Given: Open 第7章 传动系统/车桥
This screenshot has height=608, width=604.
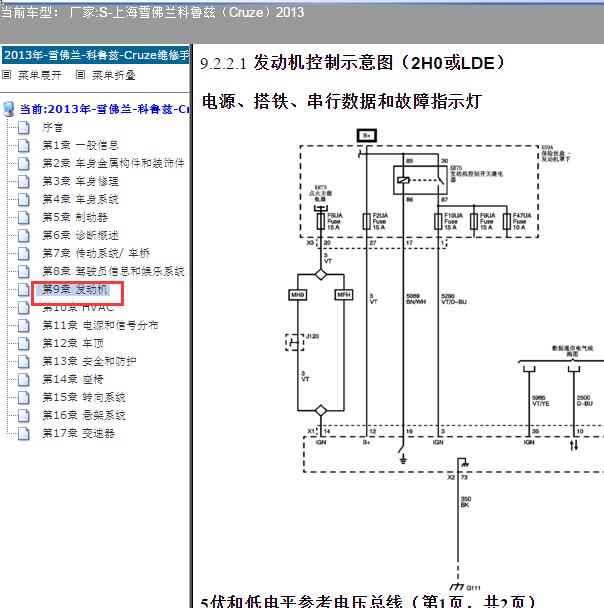Looking at the screenshot, I should coord(96,253).
